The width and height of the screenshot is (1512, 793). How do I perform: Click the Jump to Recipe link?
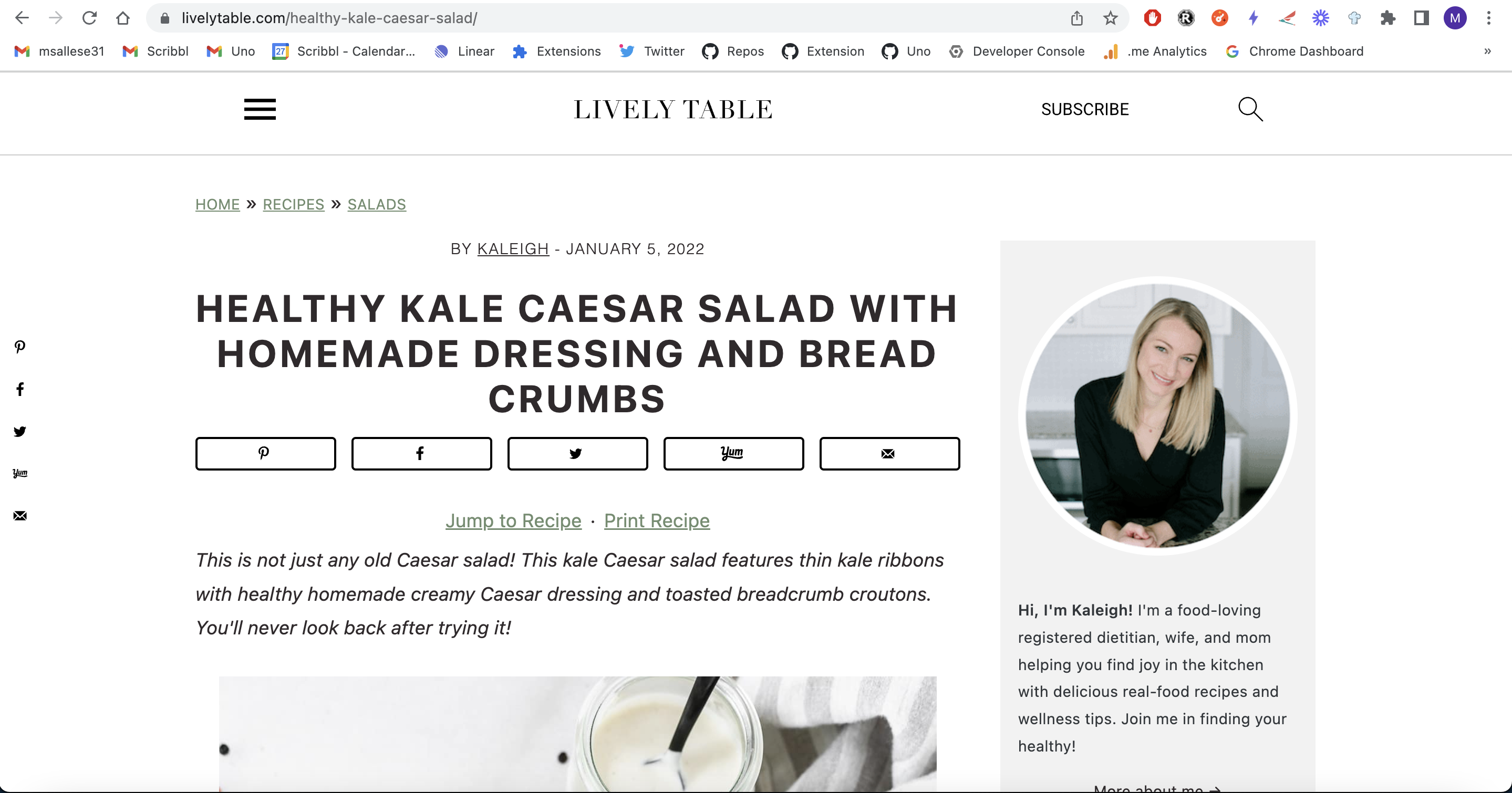point(513,521)
